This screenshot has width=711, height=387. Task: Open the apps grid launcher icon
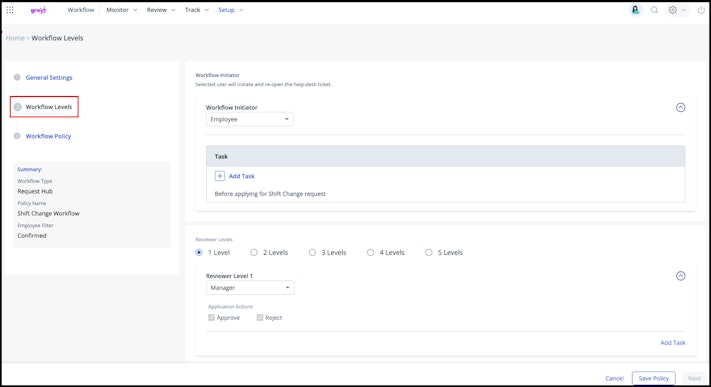coord(10,10)
